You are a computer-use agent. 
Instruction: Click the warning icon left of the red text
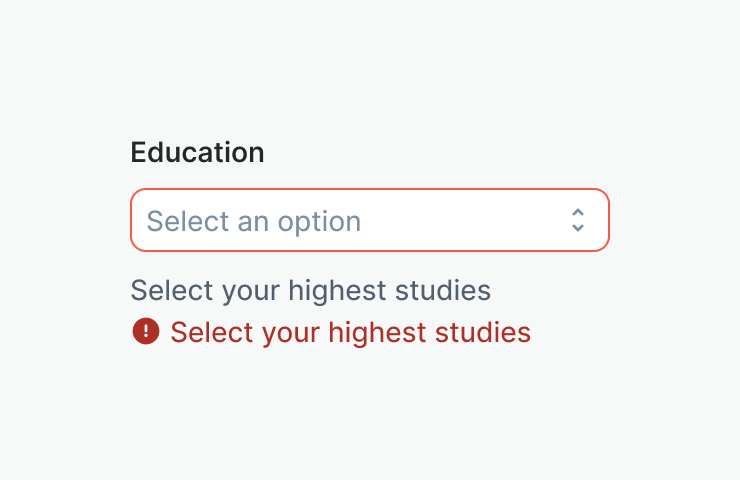(x=145, y=331)
